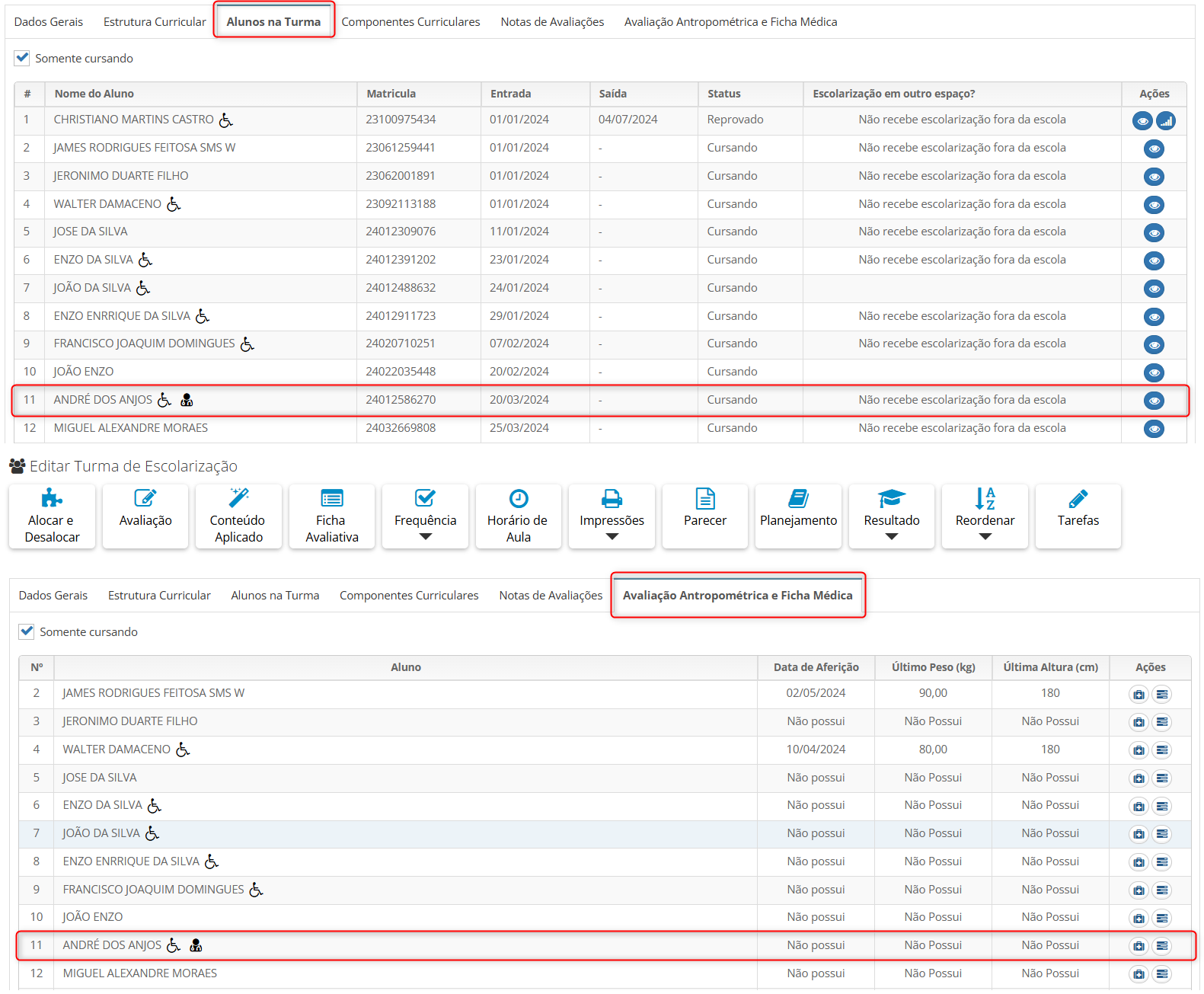Click eye icon in matricula 24012488632 row

(x=1154, y=289)
